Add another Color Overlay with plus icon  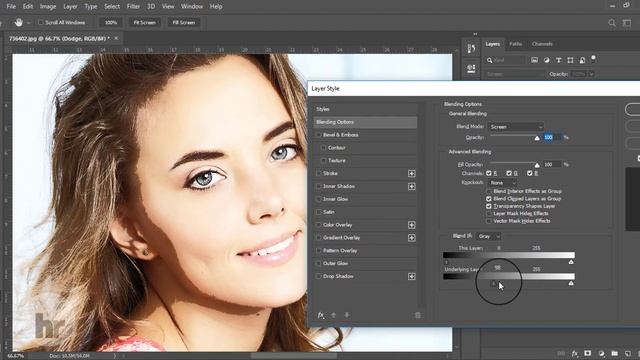411,225
